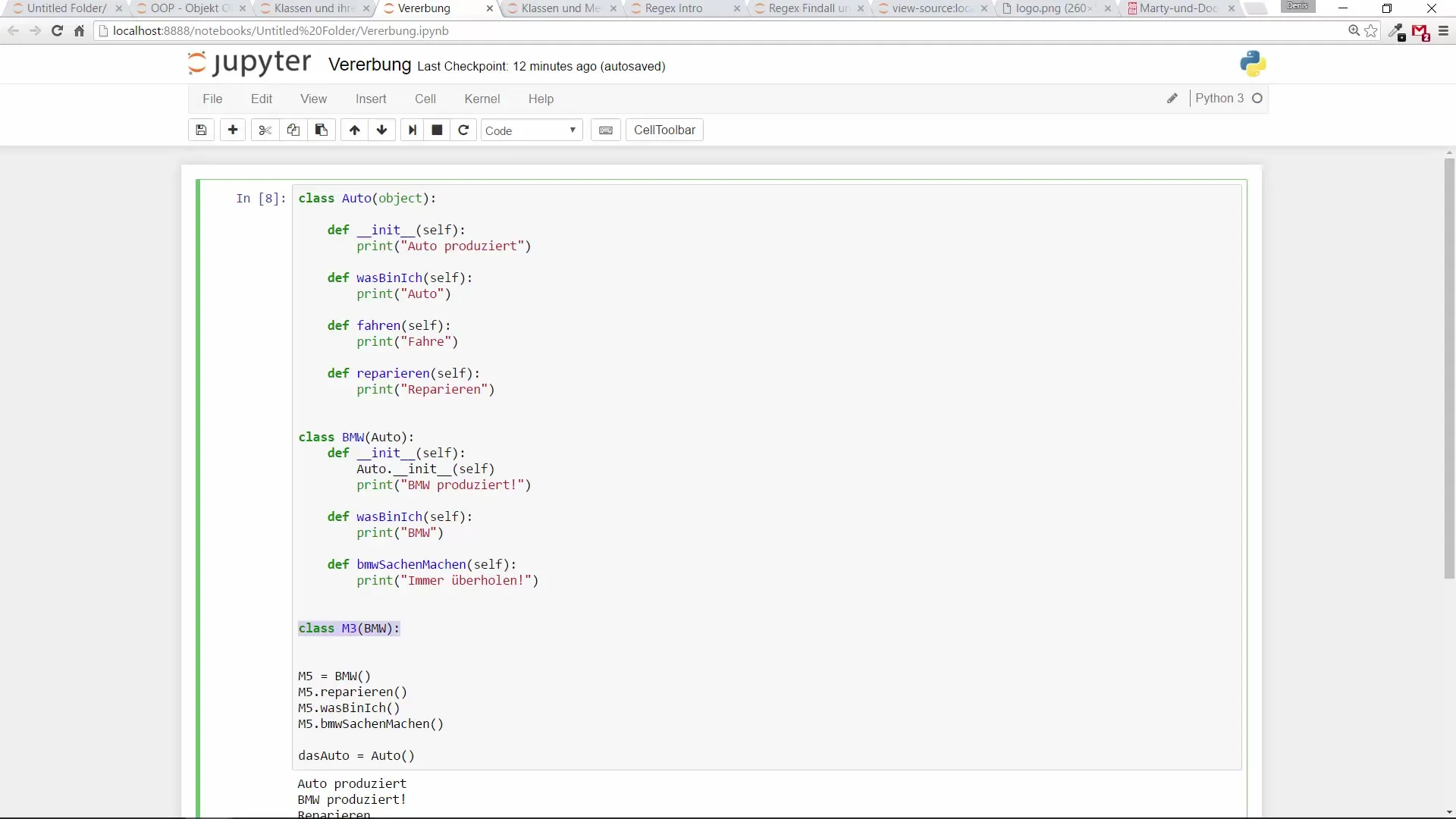
Task: Interrupt kernel with the stop icon
Action: point(437,130)
